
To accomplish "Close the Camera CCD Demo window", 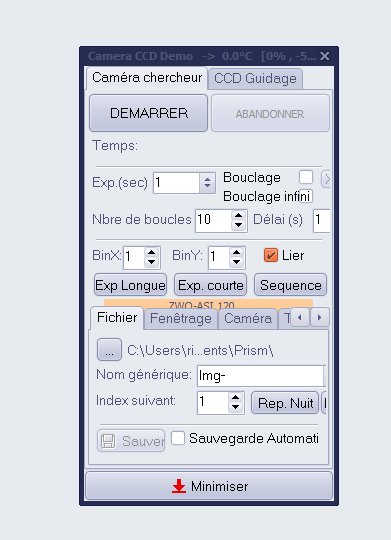I will pos(325,56).
